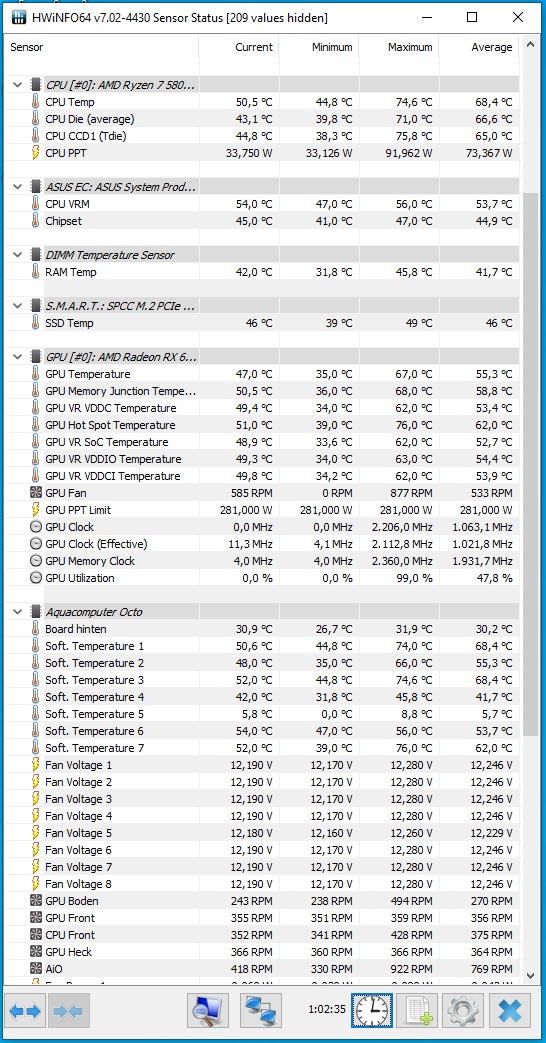This screenshot has width=546, height=1043.
Task: Open the network remote monitoring button
Action: 261,1012
